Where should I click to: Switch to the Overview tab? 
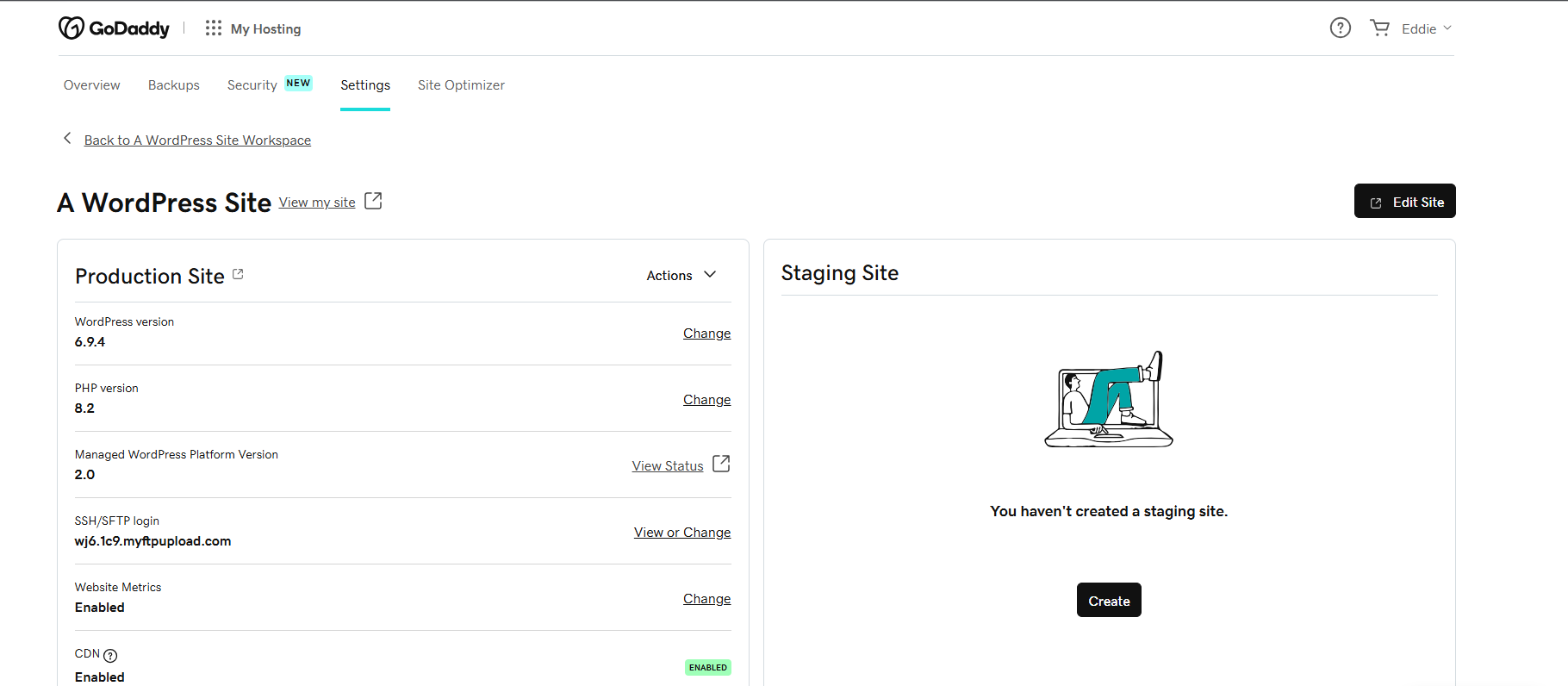(x=92, y=84)
